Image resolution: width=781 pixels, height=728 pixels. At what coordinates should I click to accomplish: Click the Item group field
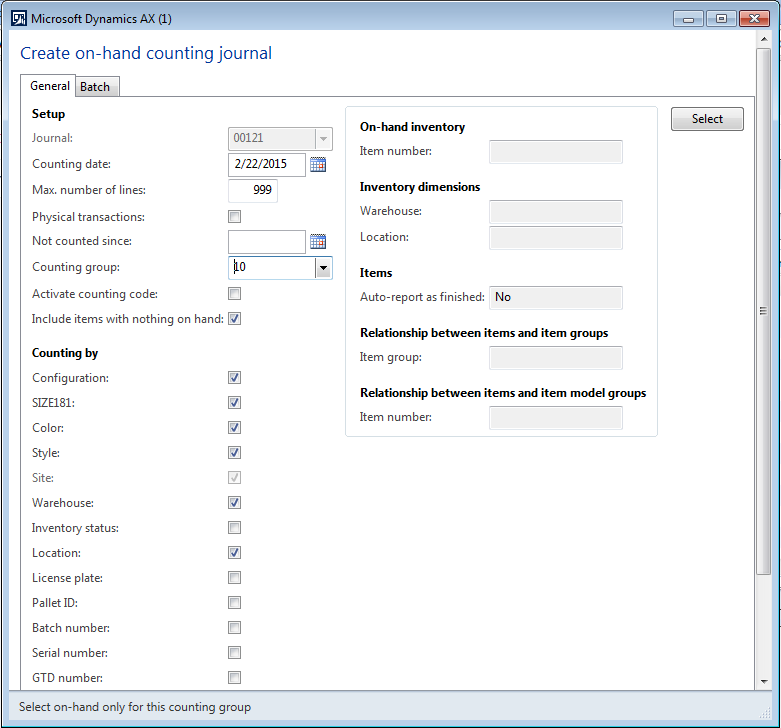(556, 358)
